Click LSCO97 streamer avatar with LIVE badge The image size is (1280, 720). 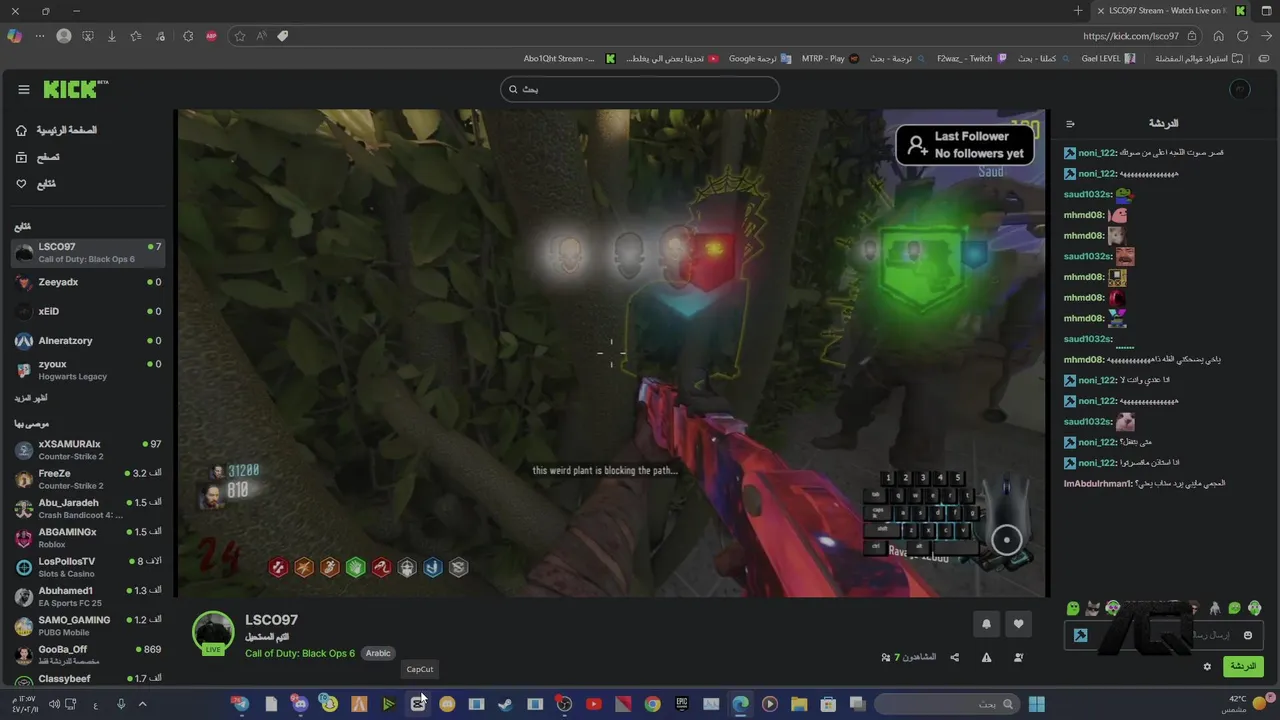[x=213, y=634]
